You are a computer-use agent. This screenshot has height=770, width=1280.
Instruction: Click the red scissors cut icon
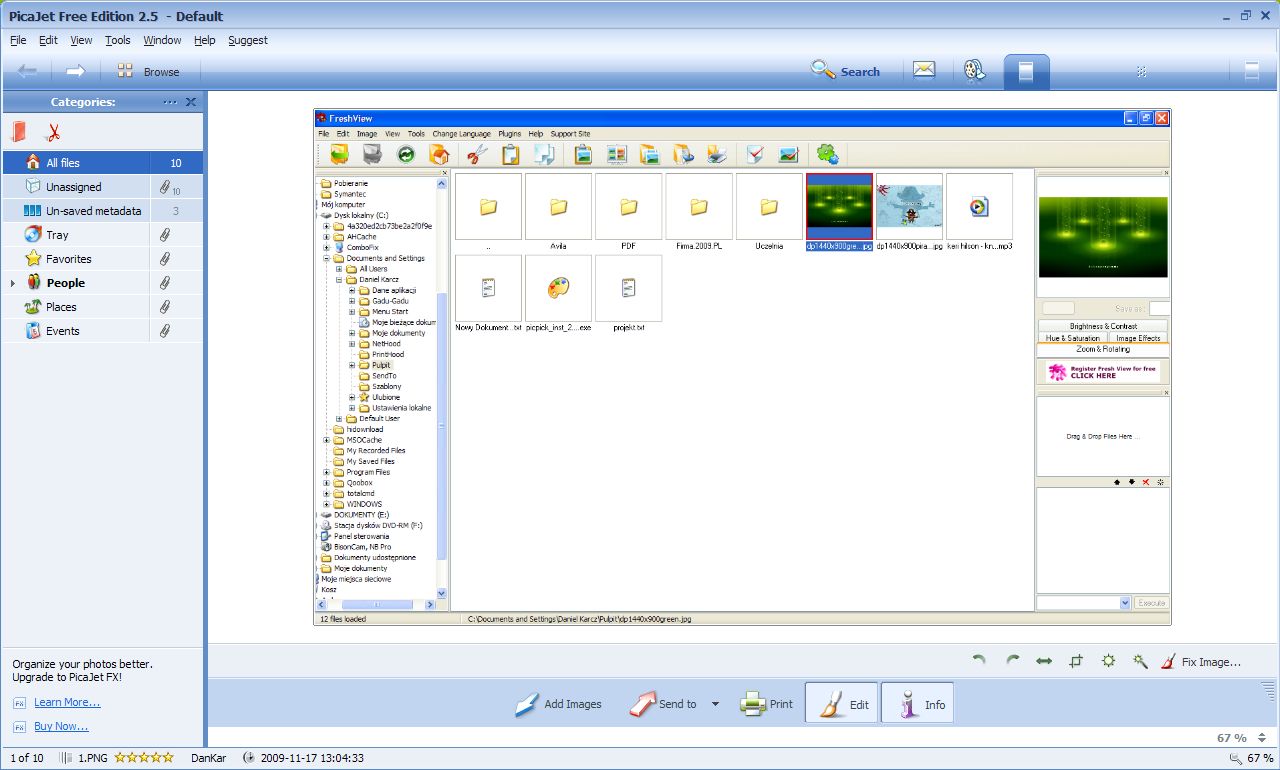pyautogui.click(x=54, y=132)
